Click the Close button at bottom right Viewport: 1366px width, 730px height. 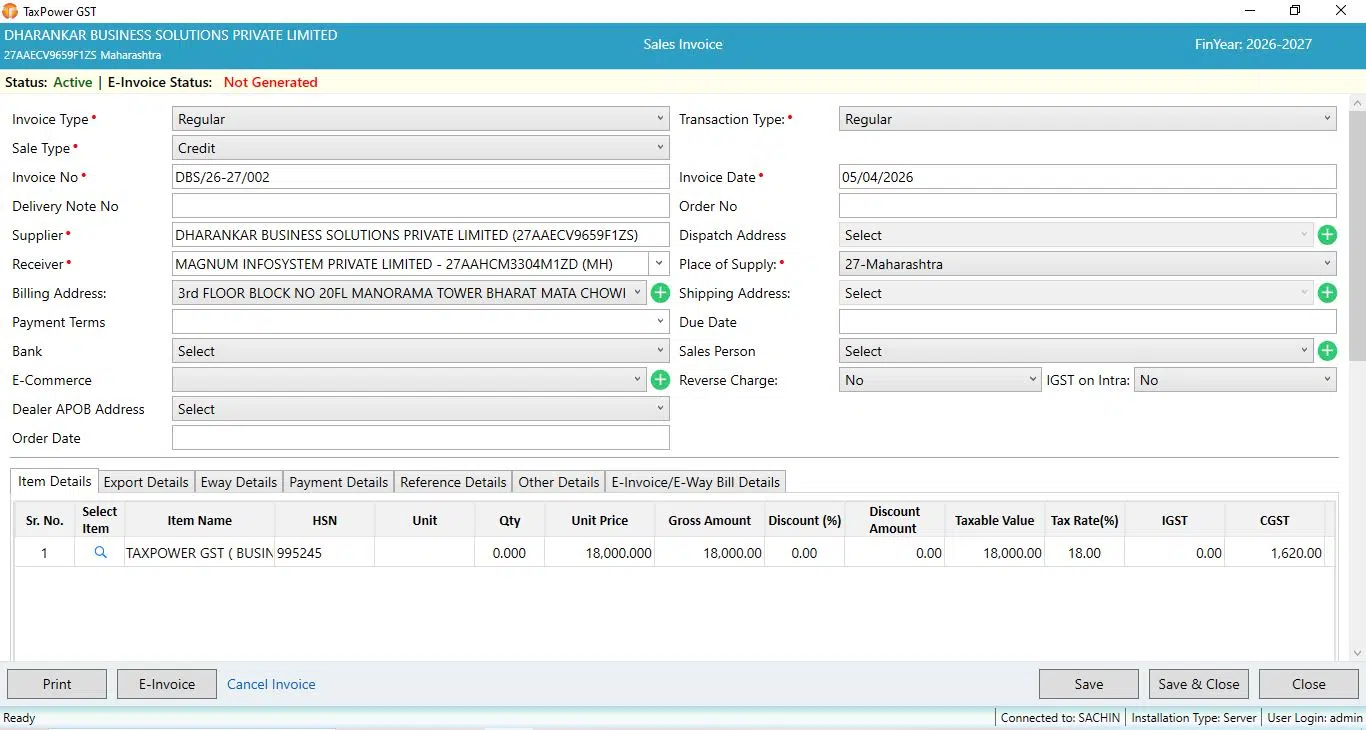1309,684
